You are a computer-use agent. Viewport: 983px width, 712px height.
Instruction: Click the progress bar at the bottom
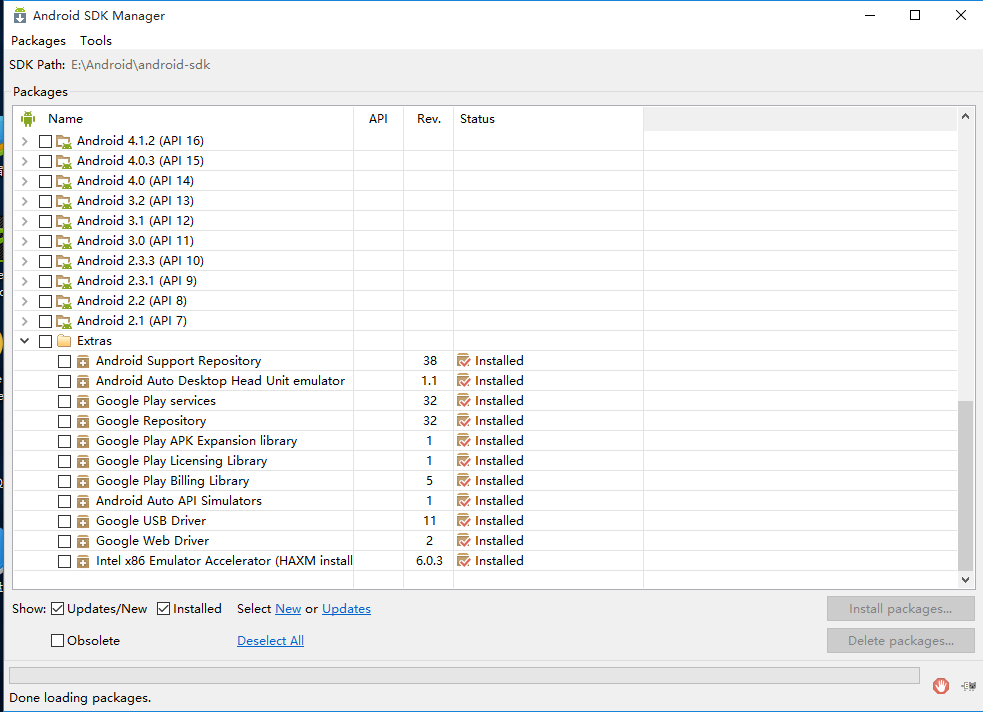(x=464, y=675)
